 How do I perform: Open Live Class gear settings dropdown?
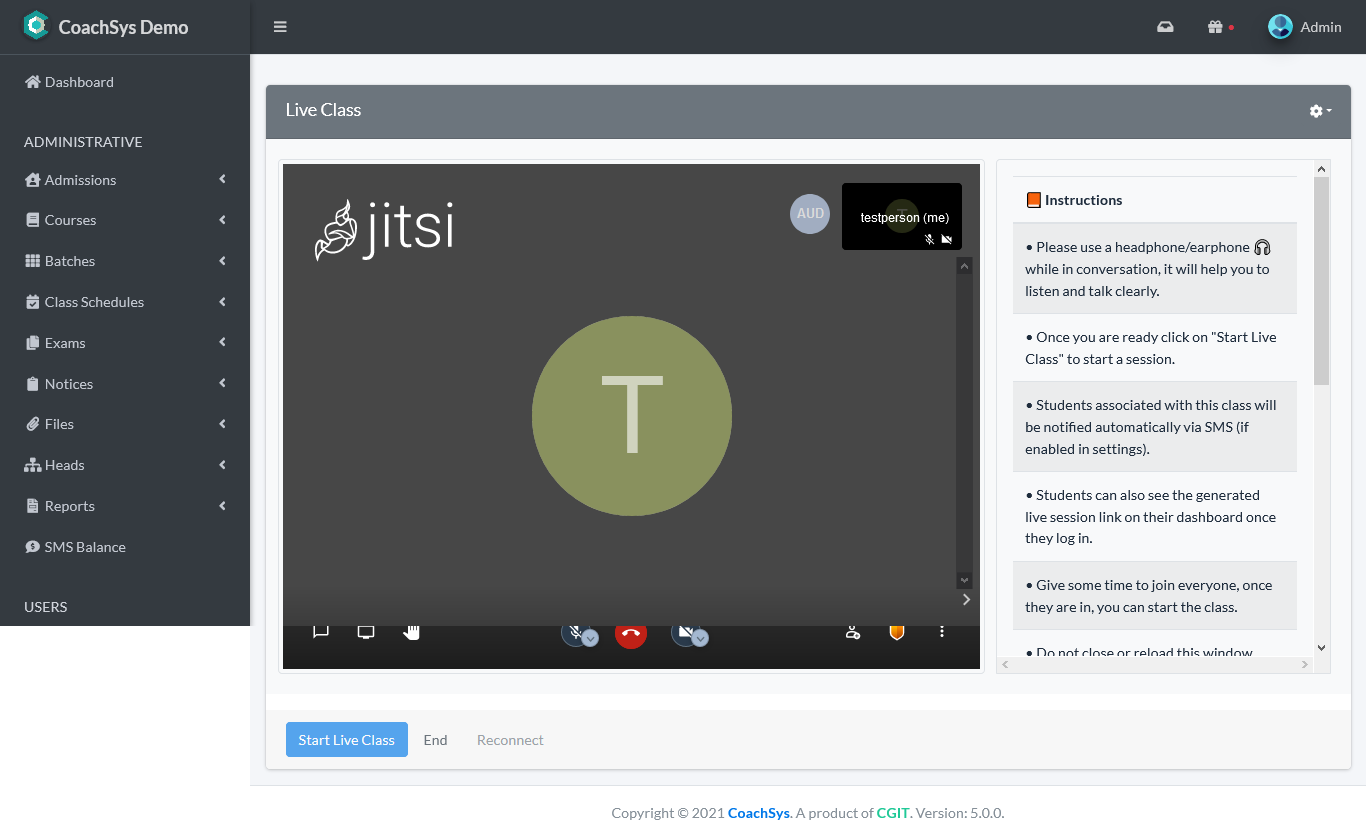pos(1320,111)
